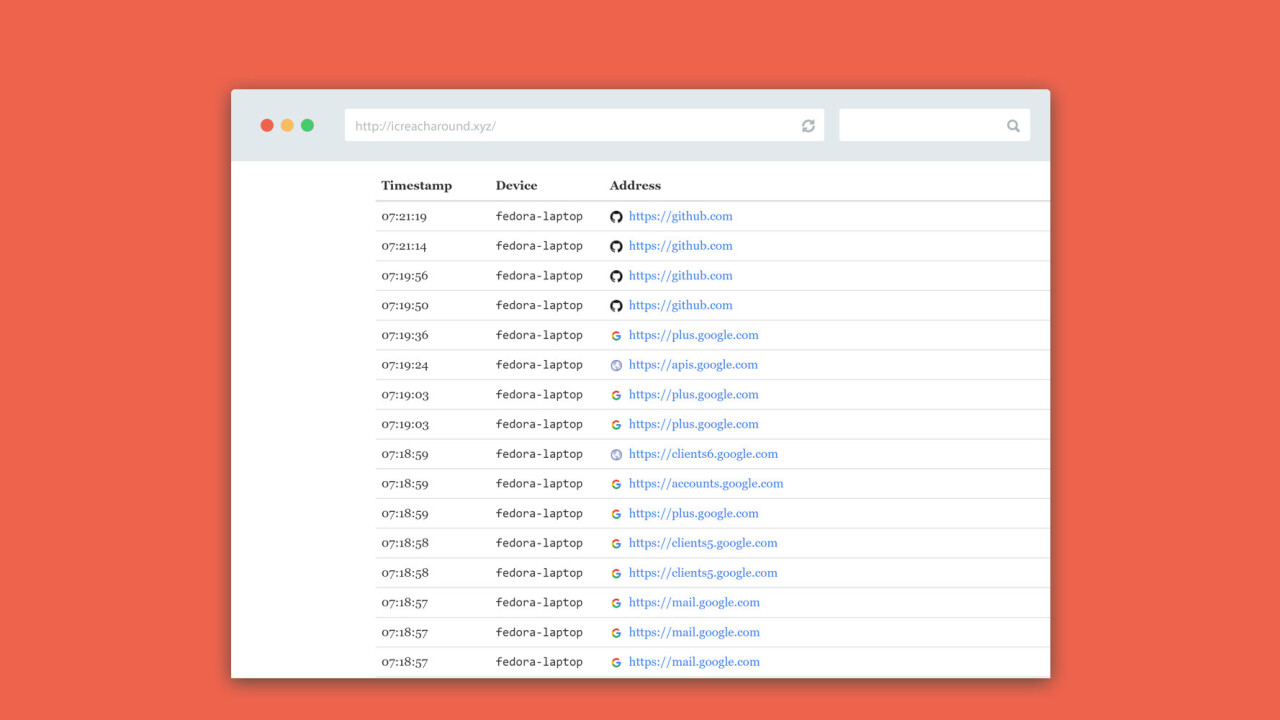Click the Device column header
1280x720 pixels.
(x=516, y=185)
